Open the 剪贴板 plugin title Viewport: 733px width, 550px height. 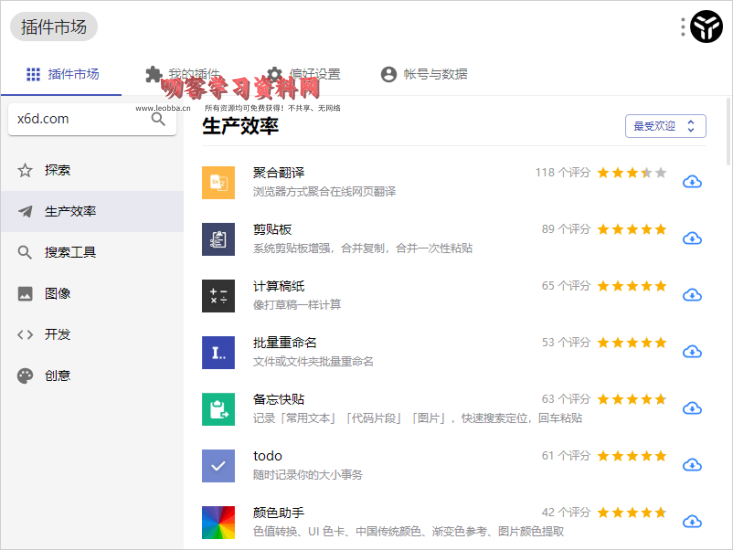click(272, 229)
